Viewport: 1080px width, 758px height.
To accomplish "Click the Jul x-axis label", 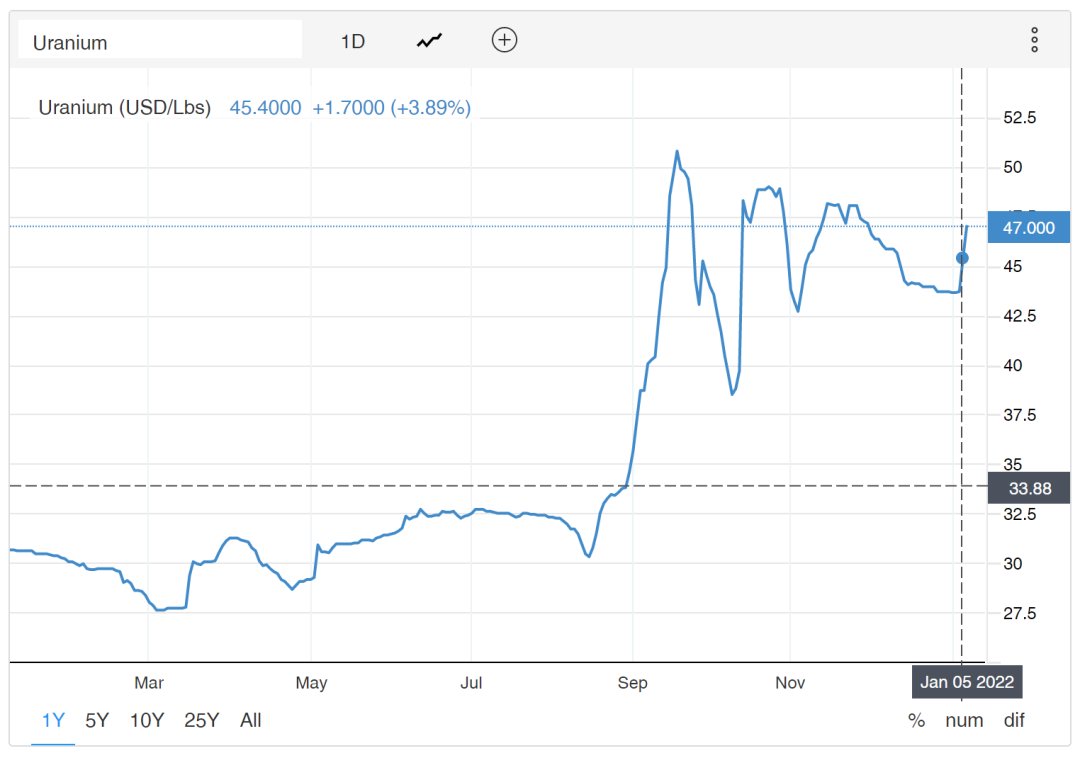I will 471,683.
